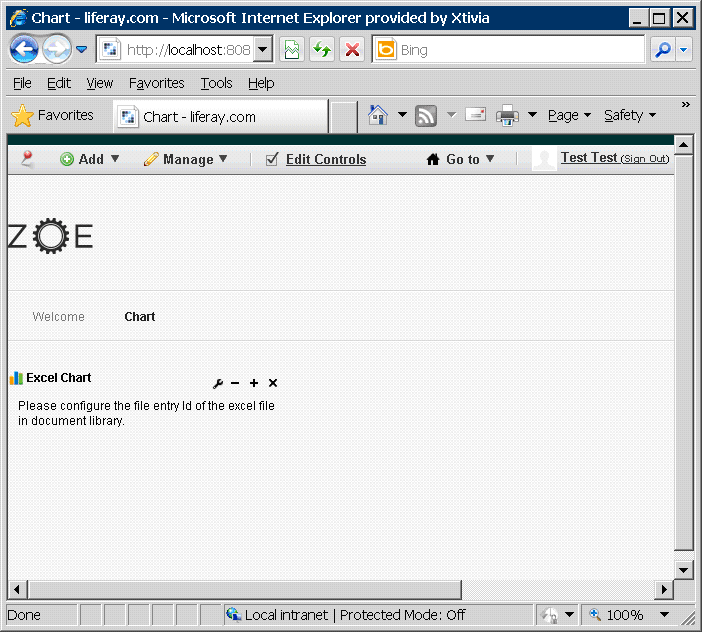702x632 pixels.
Task: Open the Home page toolbar icon
Action: point(378,116)
